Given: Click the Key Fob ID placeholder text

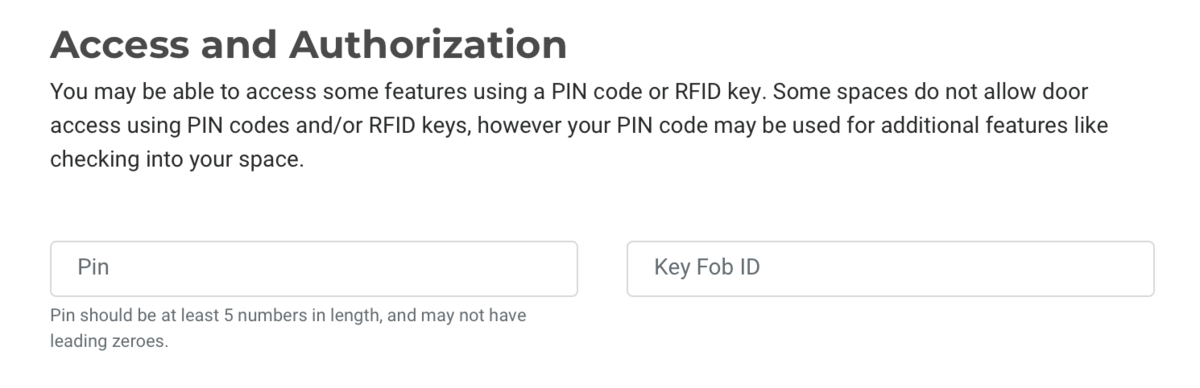Looking at the screenshot, I should [x=707, y=268].
